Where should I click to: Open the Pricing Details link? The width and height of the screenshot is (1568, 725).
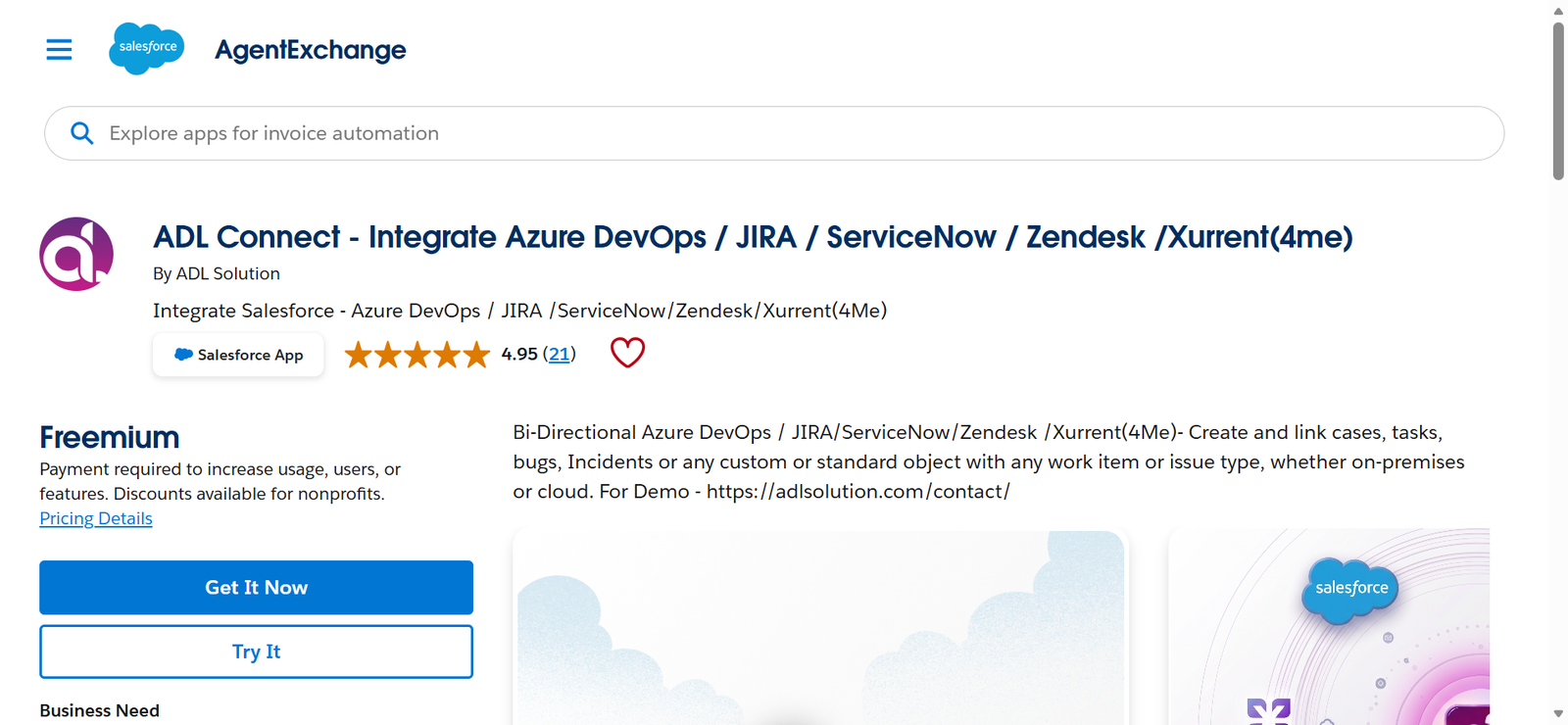point(96,518)
